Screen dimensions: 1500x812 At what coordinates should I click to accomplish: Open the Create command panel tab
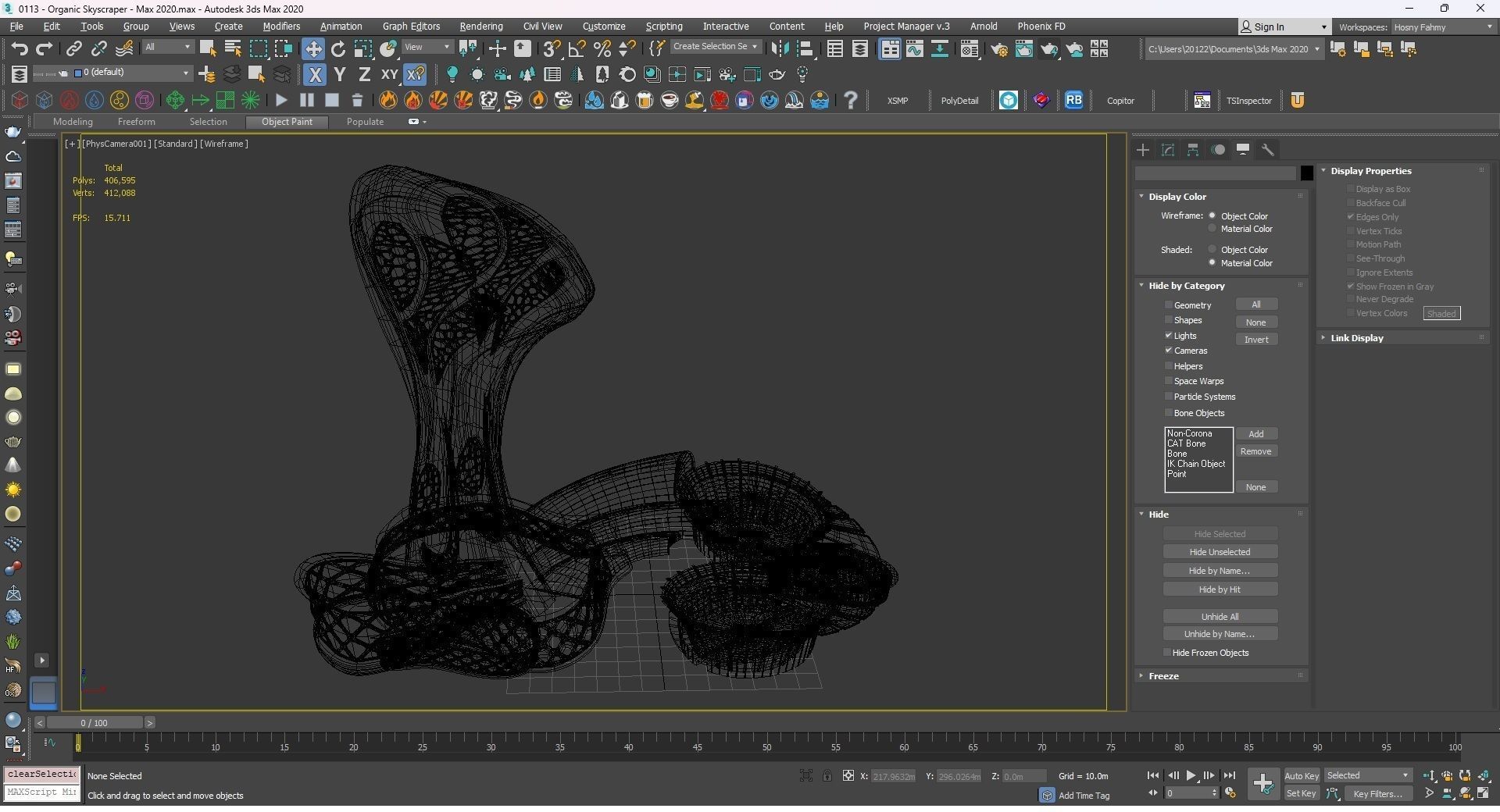pos(1143,150)
